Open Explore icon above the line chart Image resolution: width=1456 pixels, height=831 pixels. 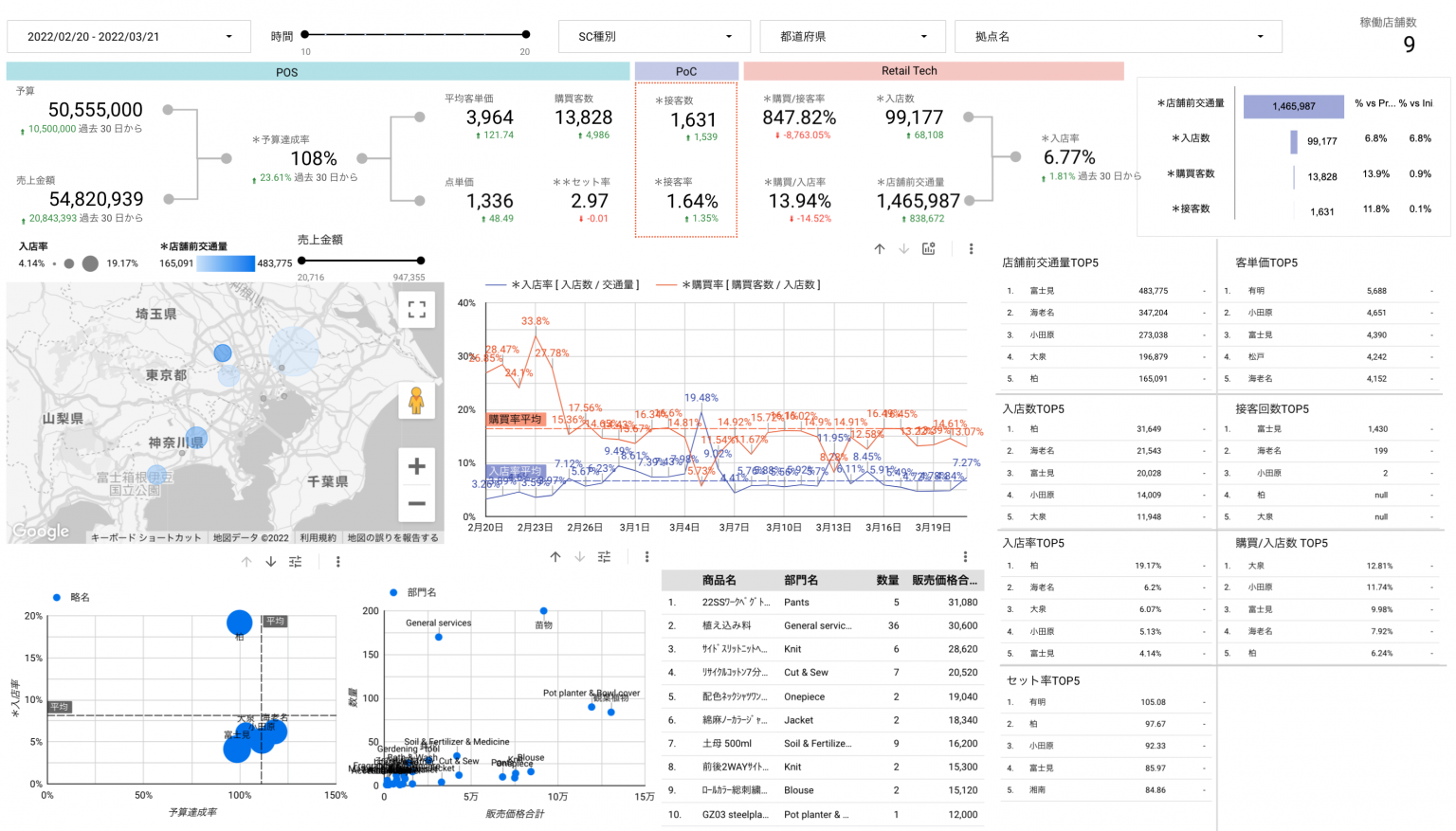pos(929,249)
